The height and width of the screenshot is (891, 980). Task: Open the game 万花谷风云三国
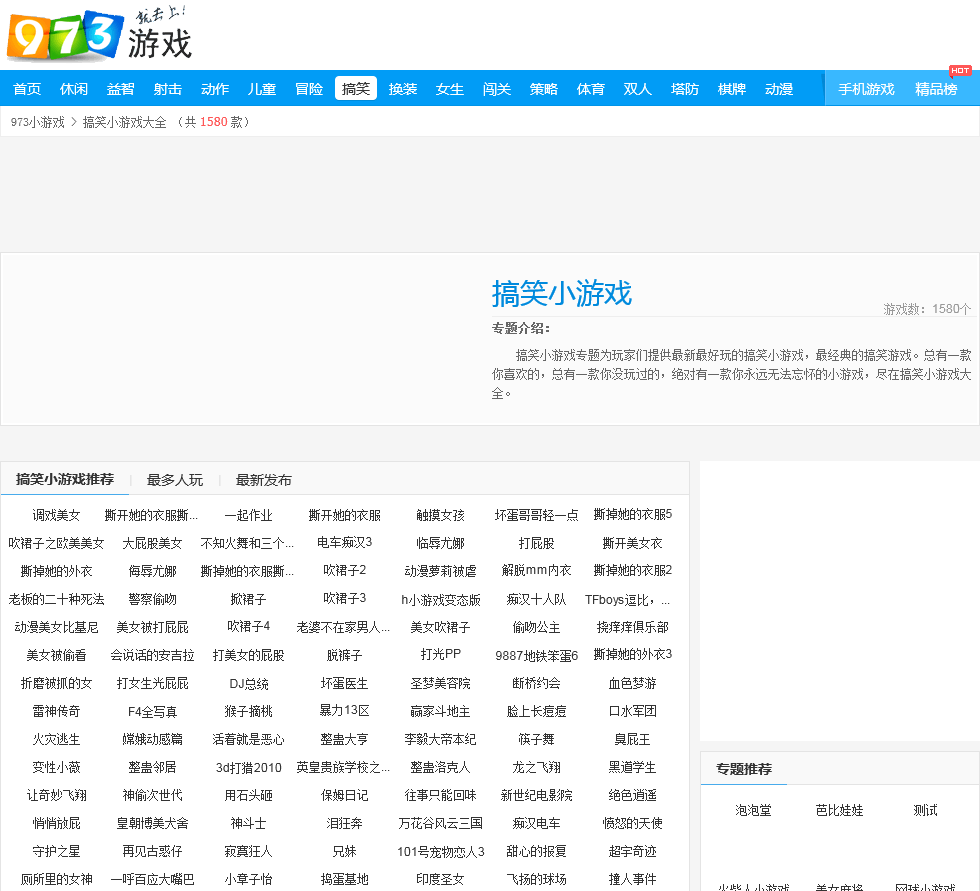[x=440, y=824]
